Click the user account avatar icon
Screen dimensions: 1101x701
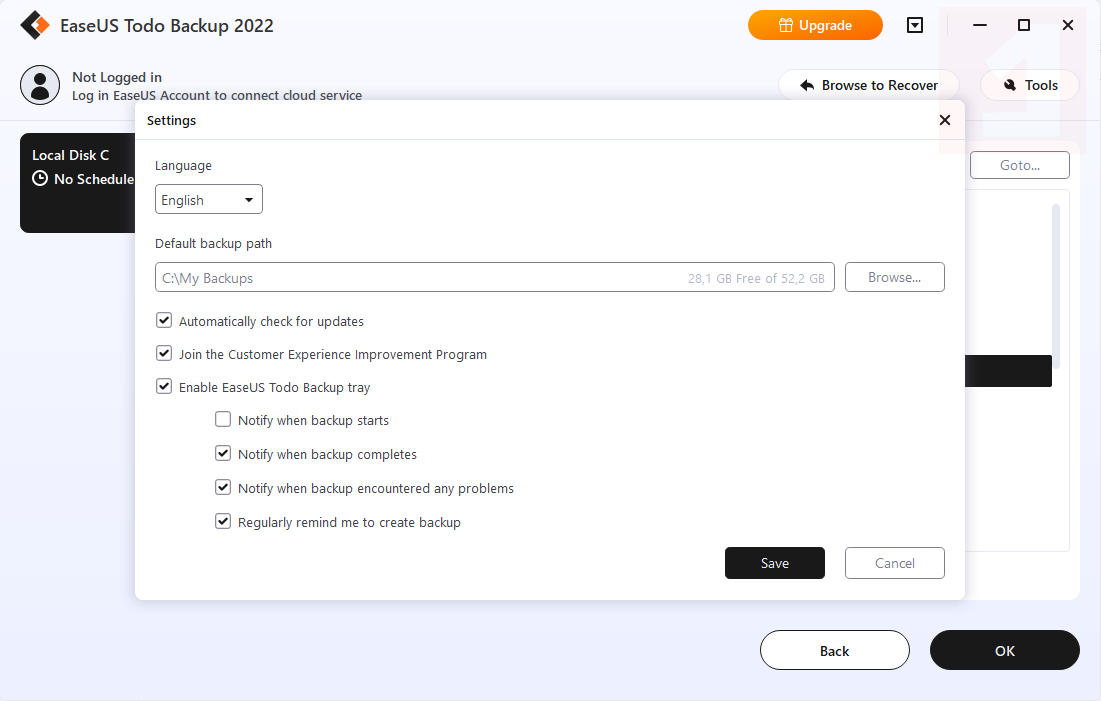click(x=40, y=85)
